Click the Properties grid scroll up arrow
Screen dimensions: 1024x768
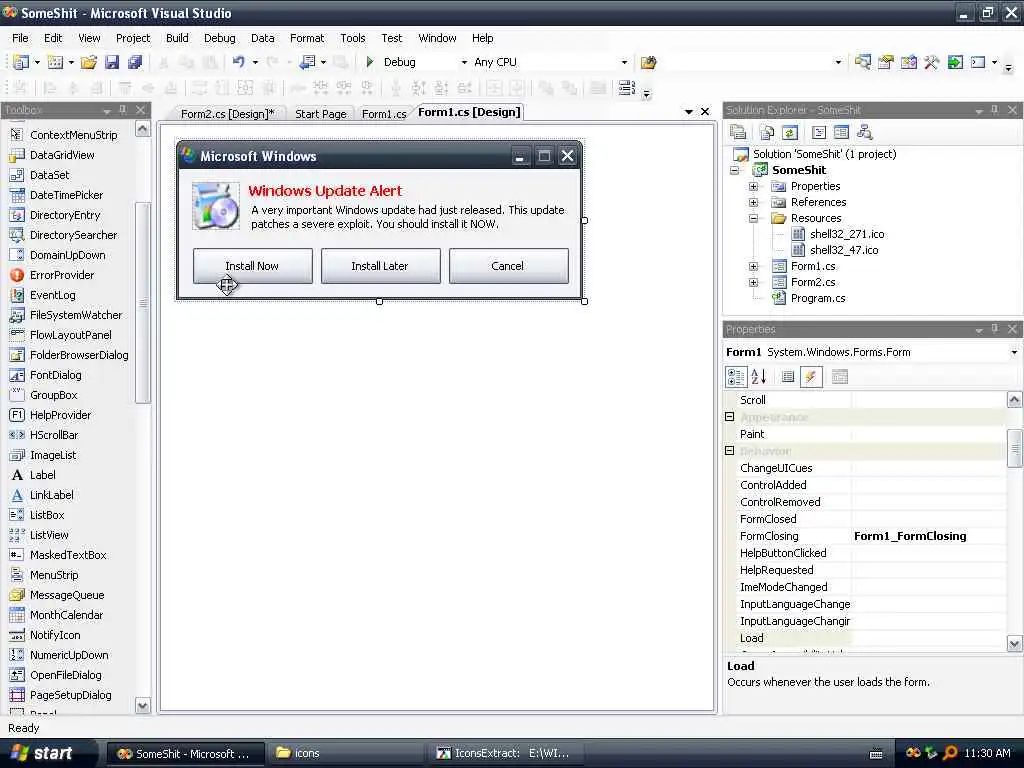1014,399
